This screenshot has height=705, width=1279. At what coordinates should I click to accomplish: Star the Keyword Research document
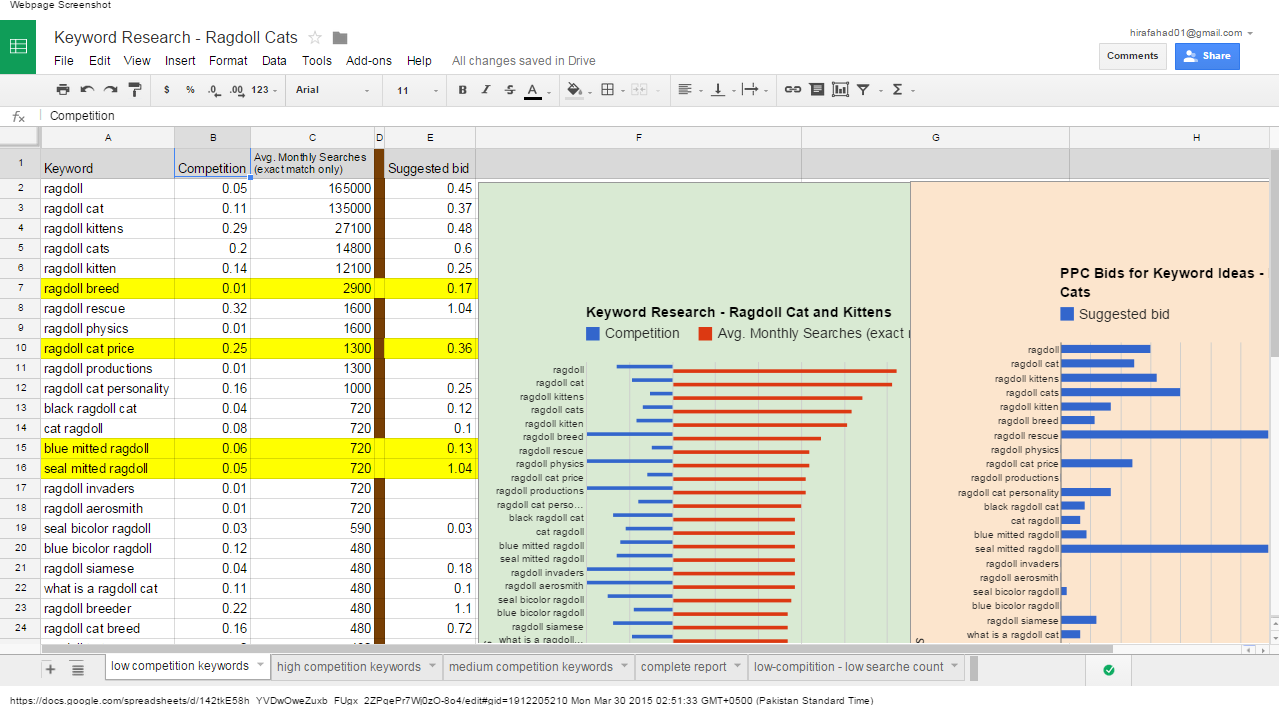click(315, 38)
